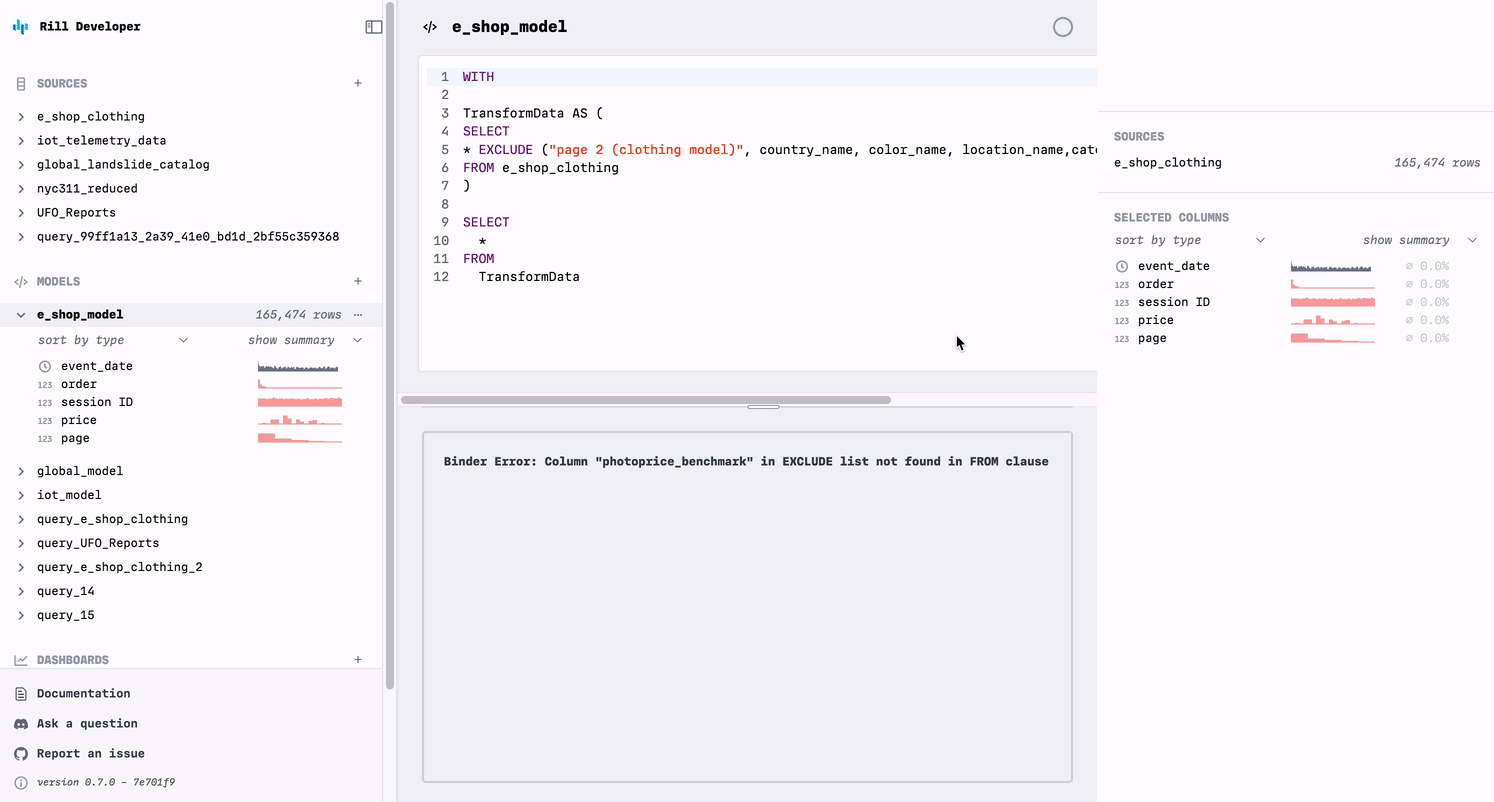
Task: Click the Discord icon for Ask a question
Action: coord(21,723)
